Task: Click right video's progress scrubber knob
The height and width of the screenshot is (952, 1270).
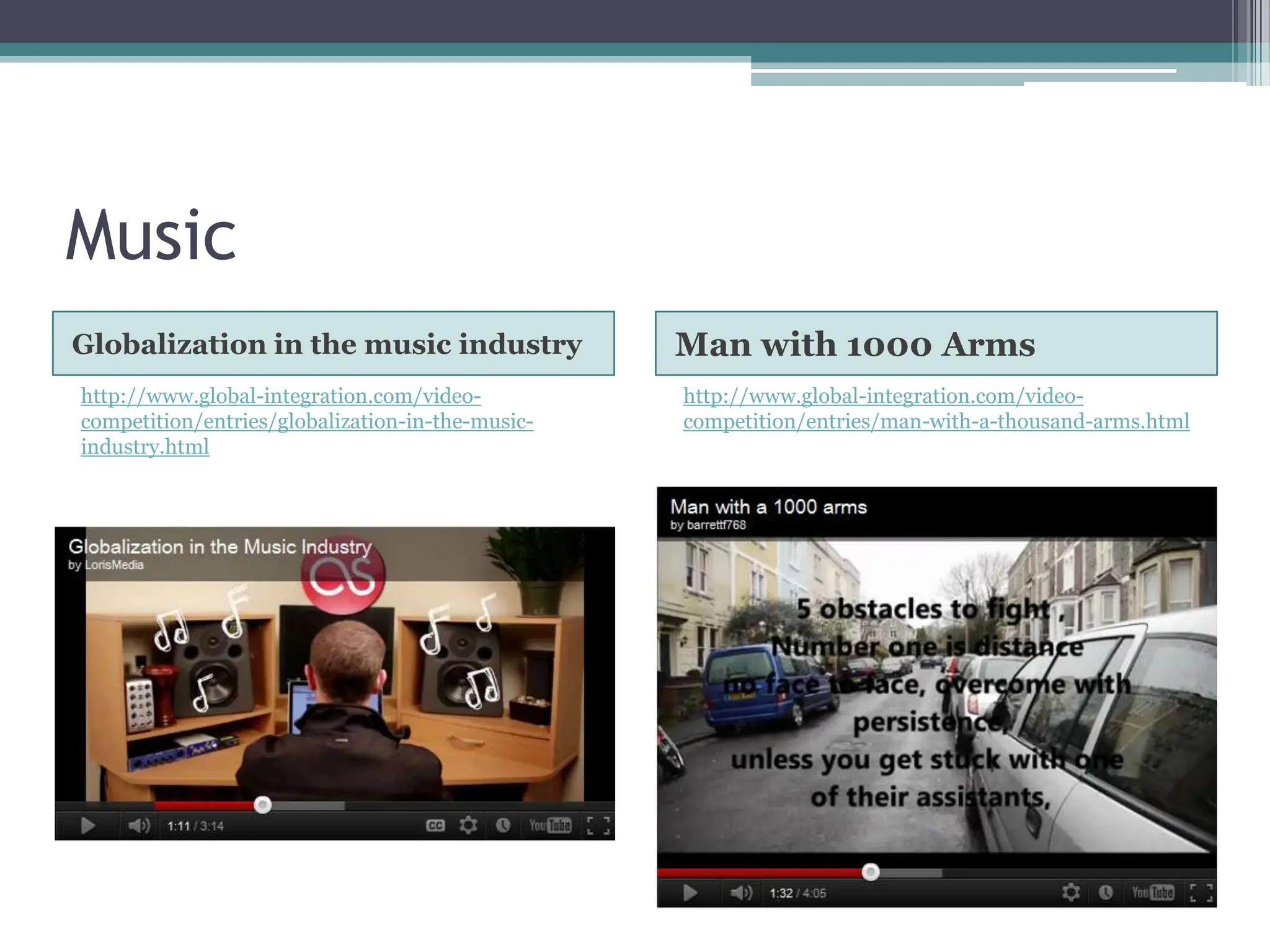Action: click(x=871, y=872)
